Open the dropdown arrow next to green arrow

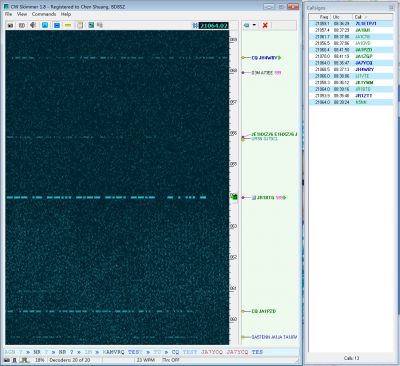click(x=254, y=25)
